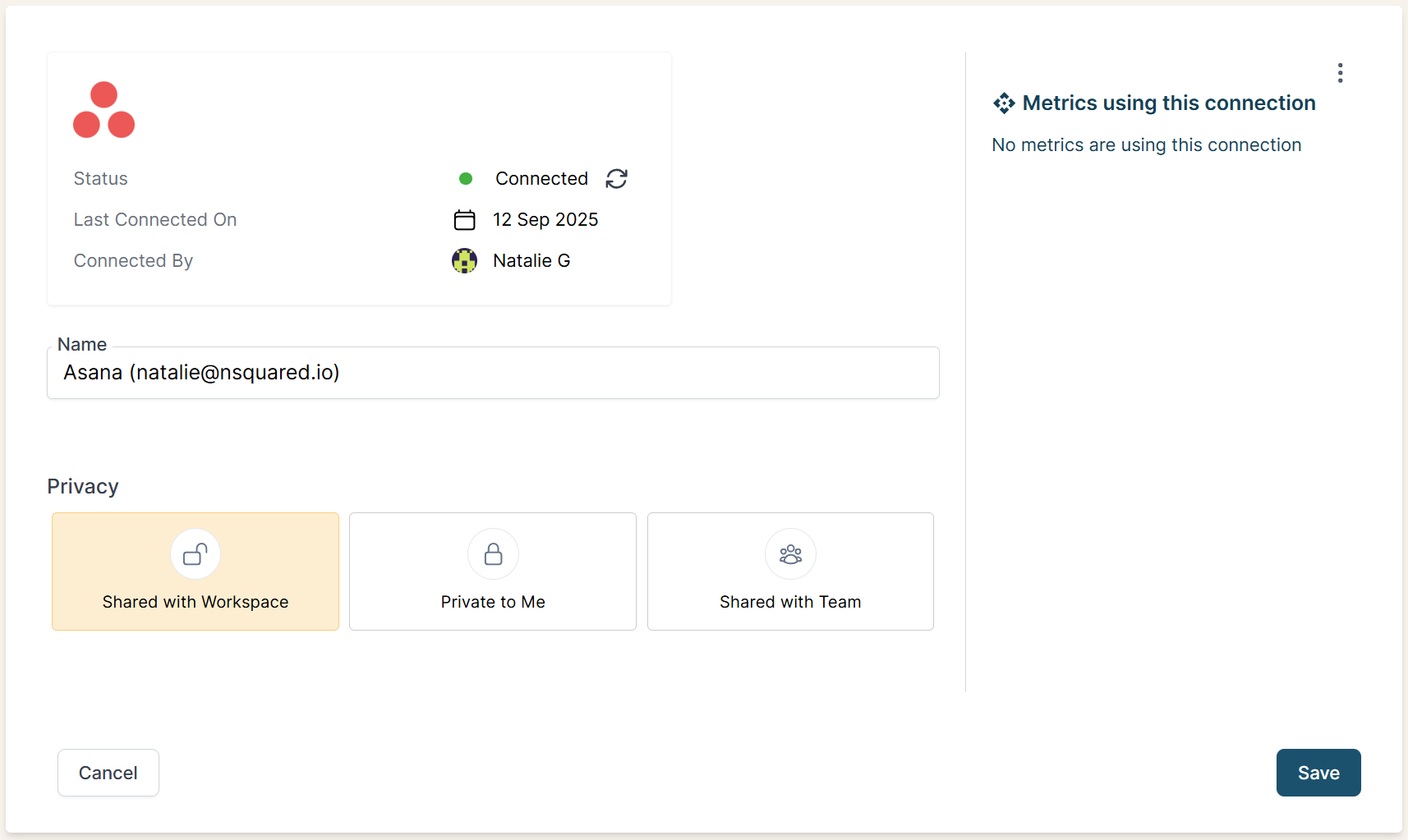Screen dimensions: 1408x840
Task: Click the team icon in Shared with Team
Action: [x=789, y=553]
